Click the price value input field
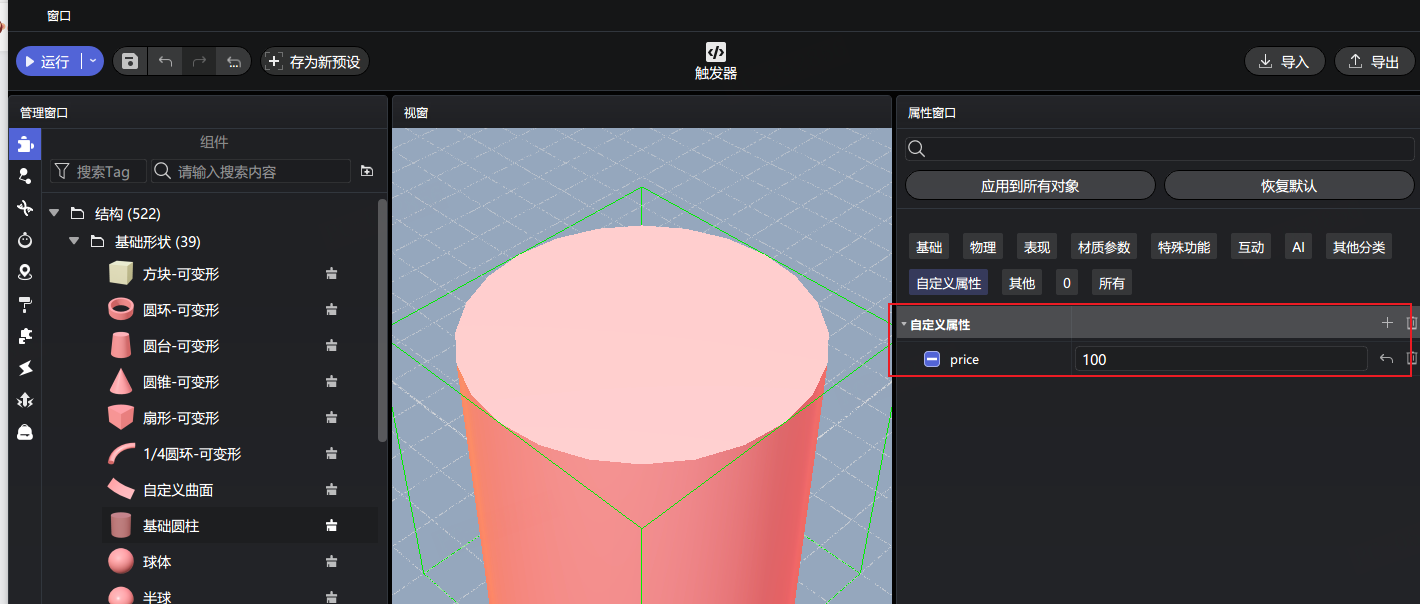The width and height of the screenshot is (1420, 604). (1220, 359)
